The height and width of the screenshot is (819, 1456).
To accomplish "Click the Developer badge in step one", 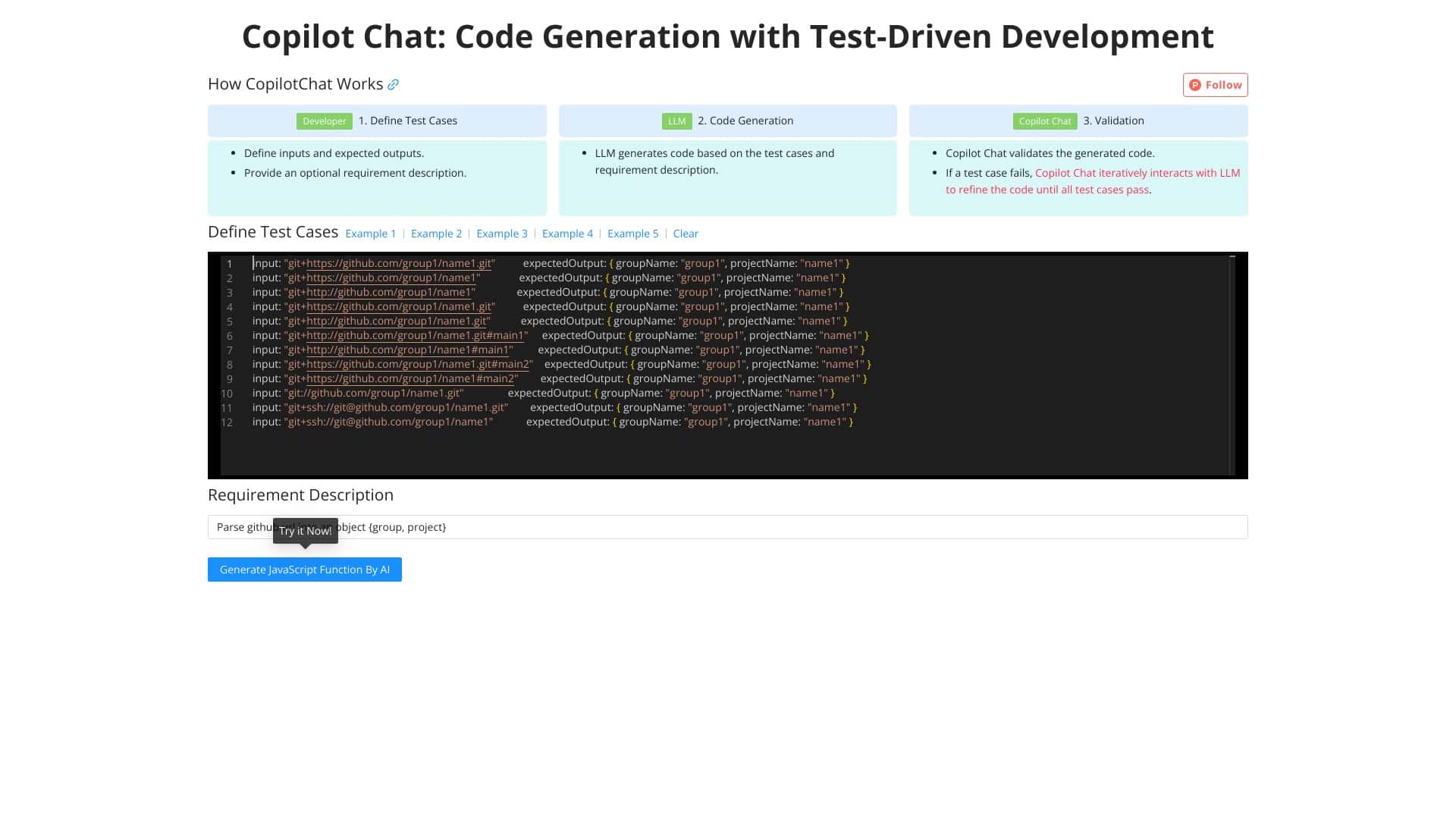I will pyautogui.click(x=323, y=121).
